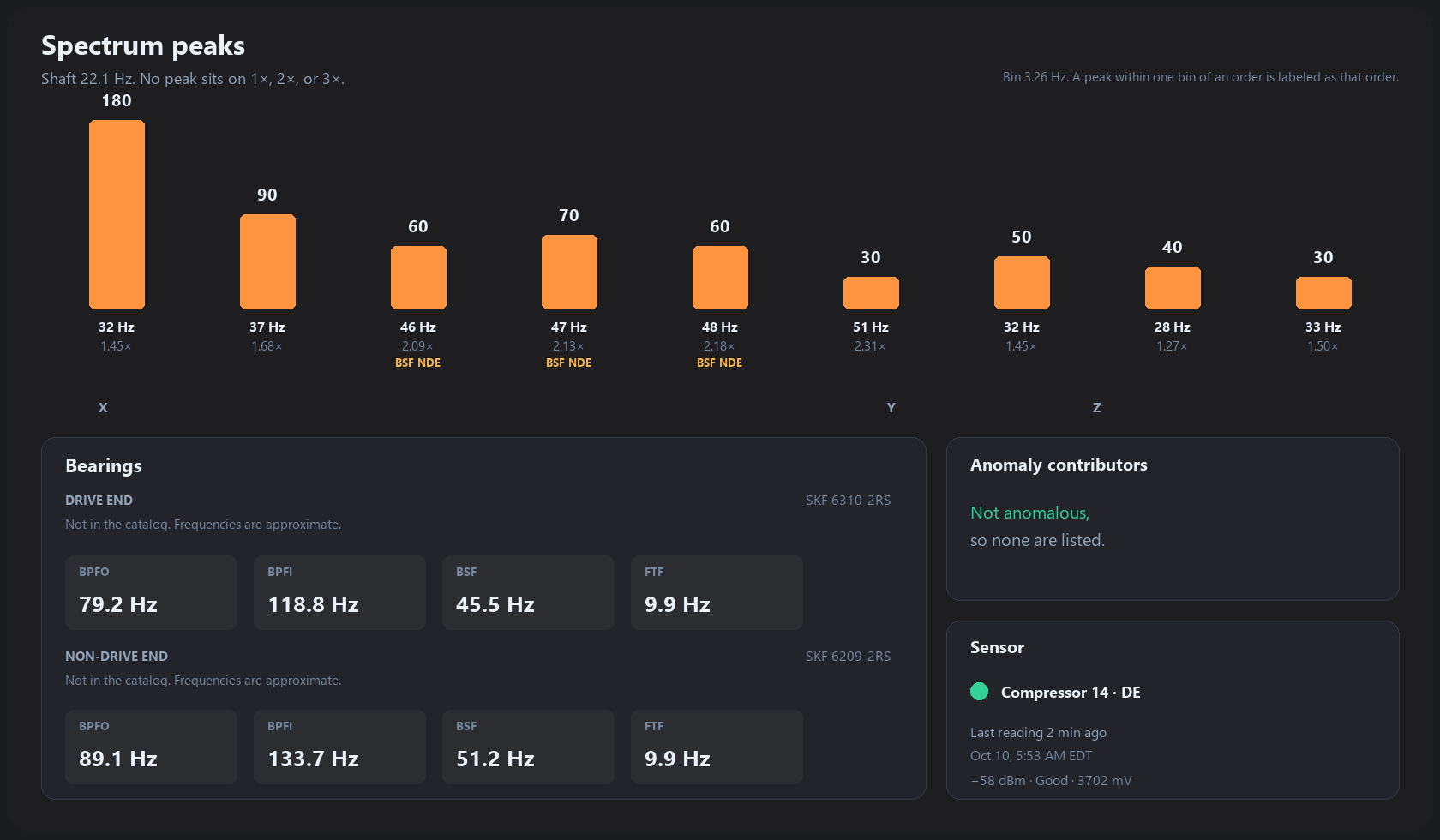Click the 70 amplitude bar at 47 Hz
This screenshot has width=1440, height=840.
coord(569,272)
